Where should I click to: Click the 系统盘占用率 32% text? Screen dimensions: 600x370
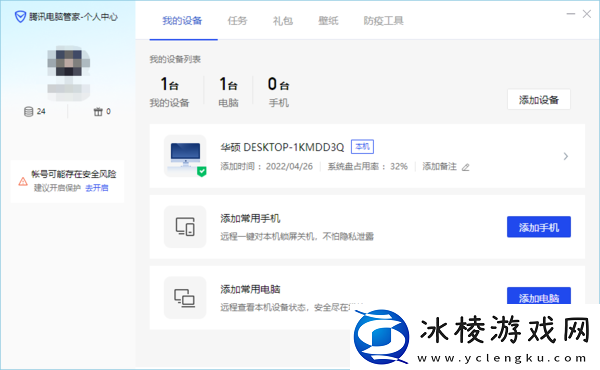tap(368, 166)
